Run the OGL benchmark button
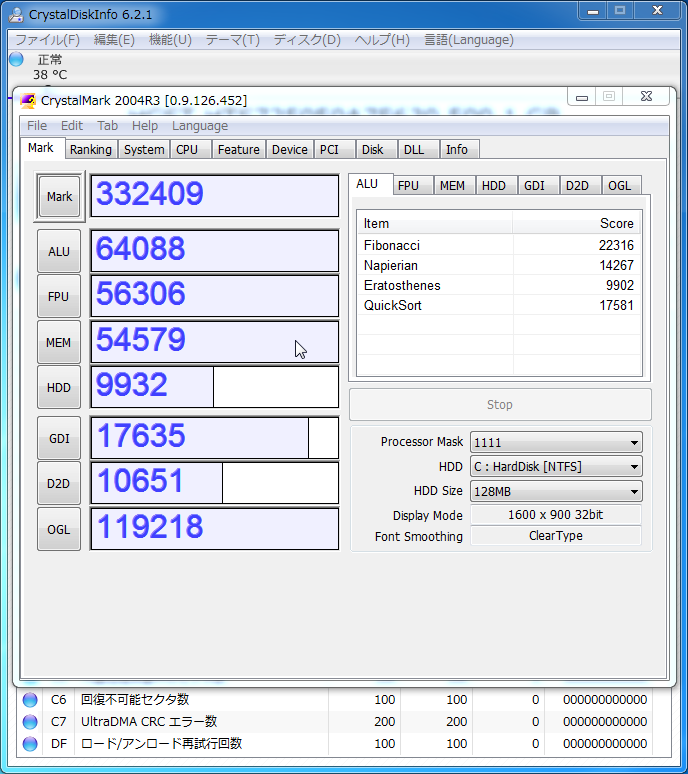 tap(59, 529)
